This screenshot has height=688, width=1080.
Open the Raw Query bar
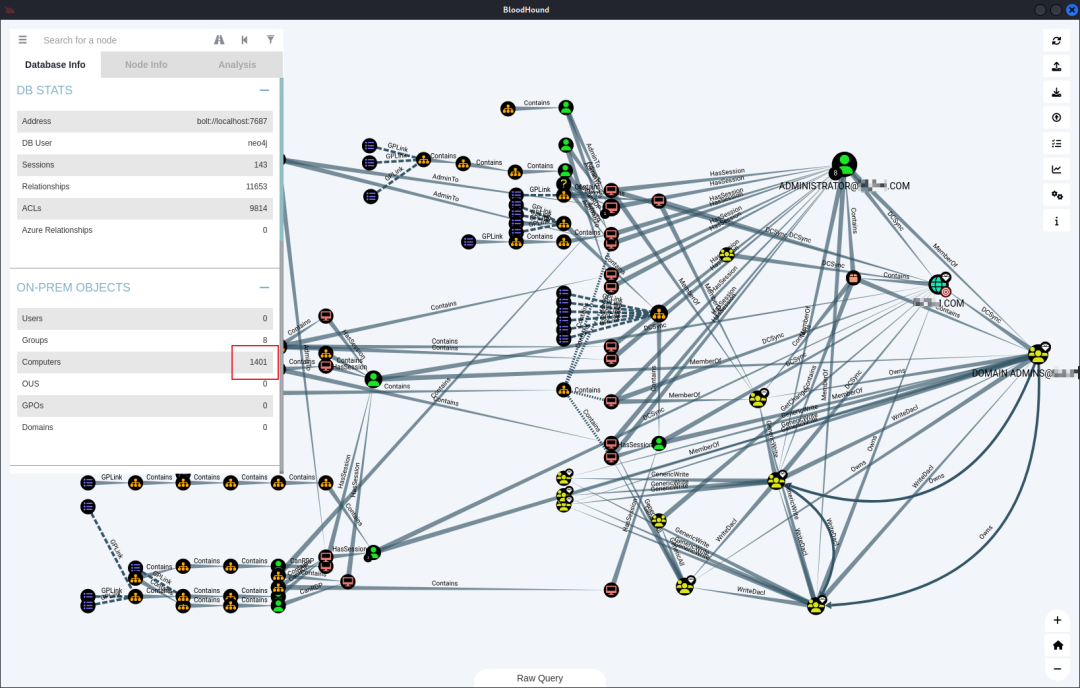click(x=539, y=678)
